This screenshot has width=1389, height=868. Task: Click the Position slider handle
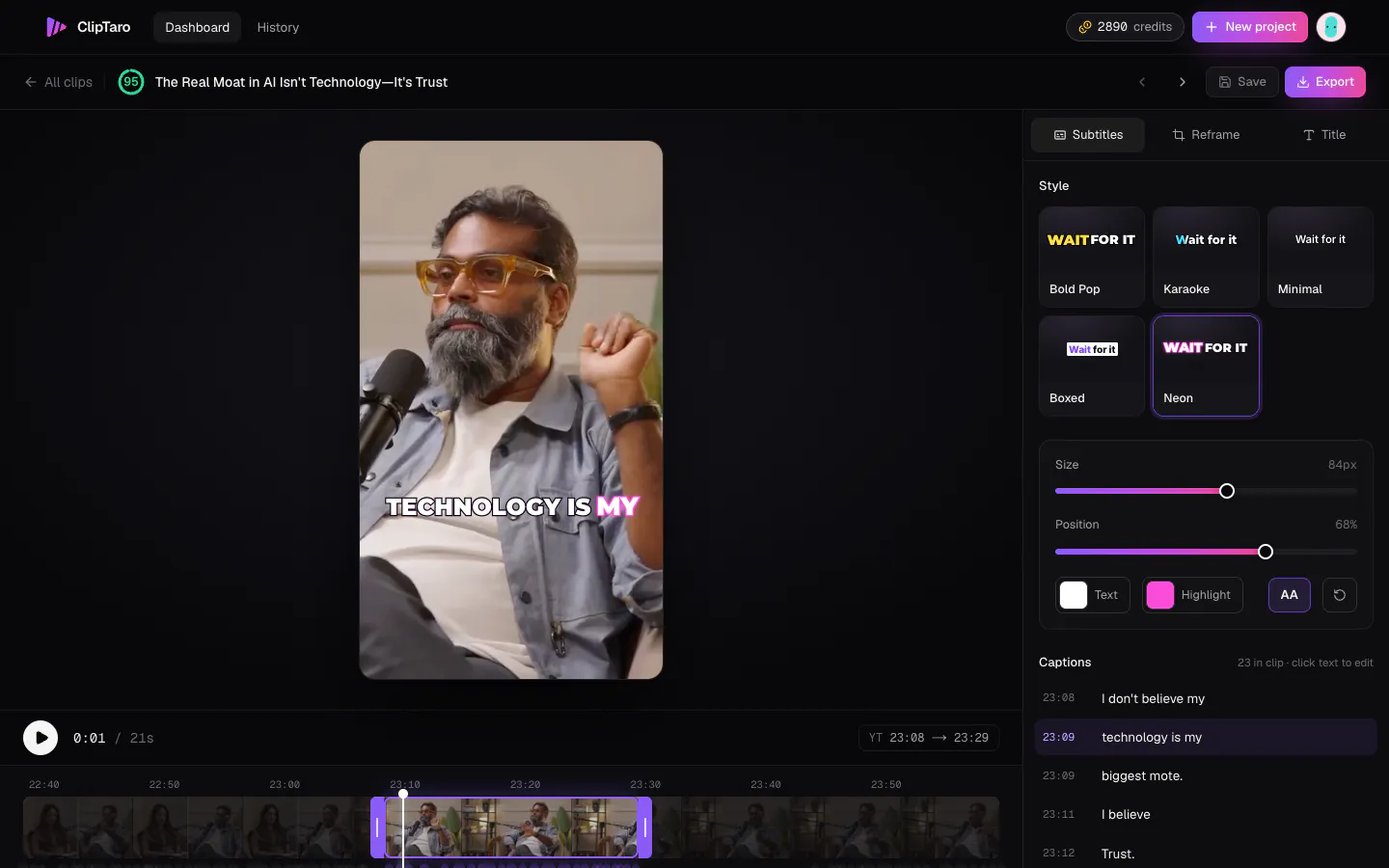(x=1266, y=552)
